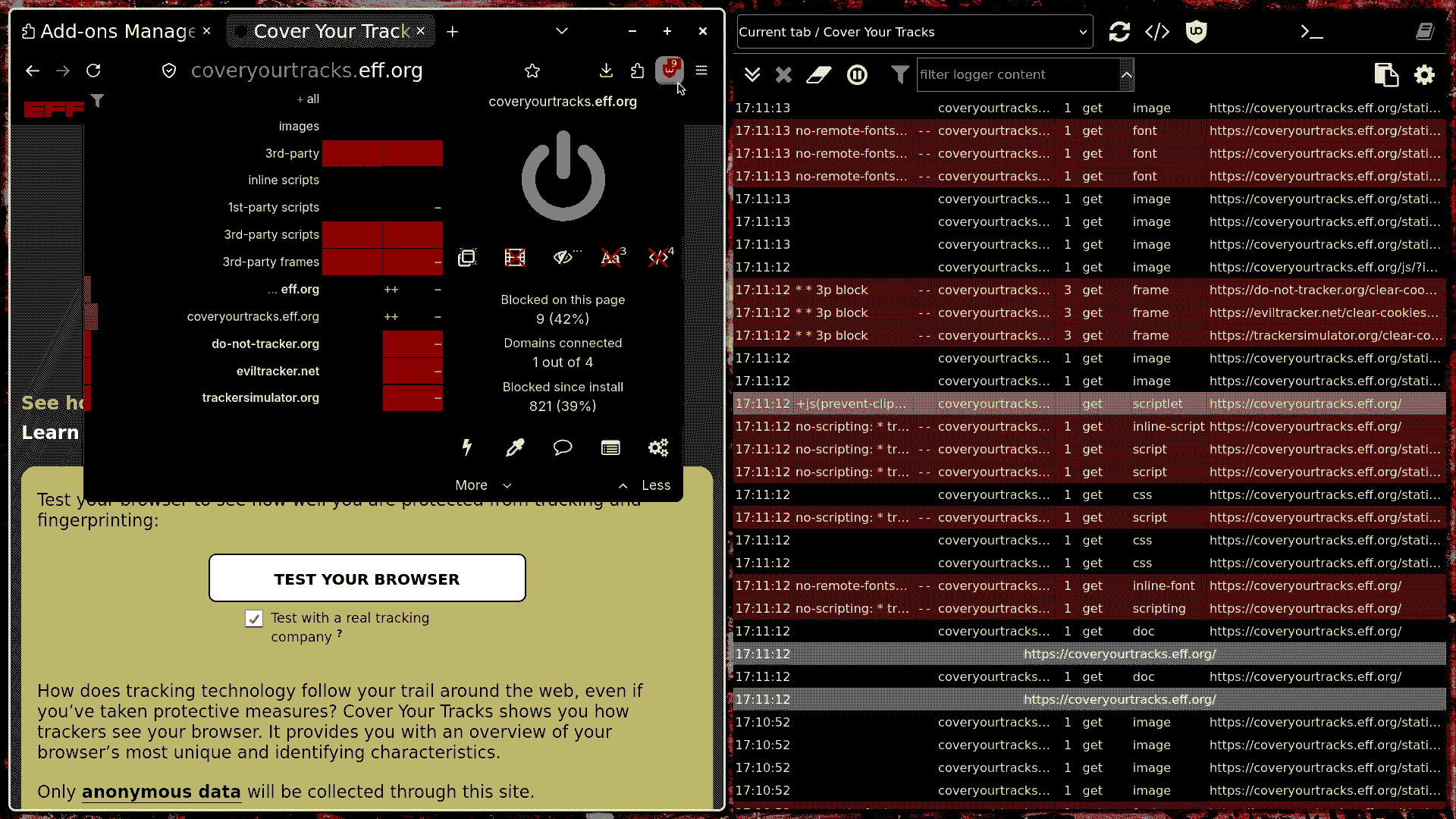Viewport: 1456px width, 819px height.
Task: Open the browser downloads panel
Action: pos(606,71)
